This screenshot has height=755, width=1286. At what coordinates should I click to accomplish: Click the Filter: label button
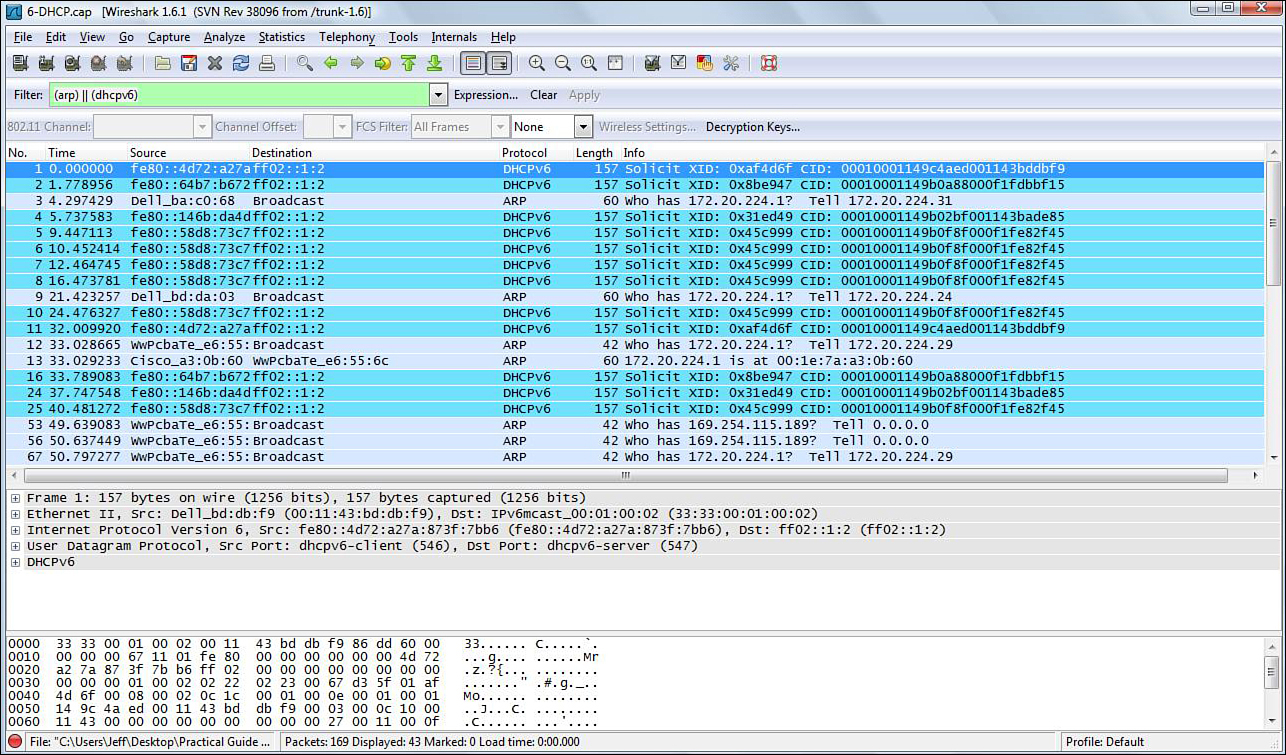coord(28,95)
